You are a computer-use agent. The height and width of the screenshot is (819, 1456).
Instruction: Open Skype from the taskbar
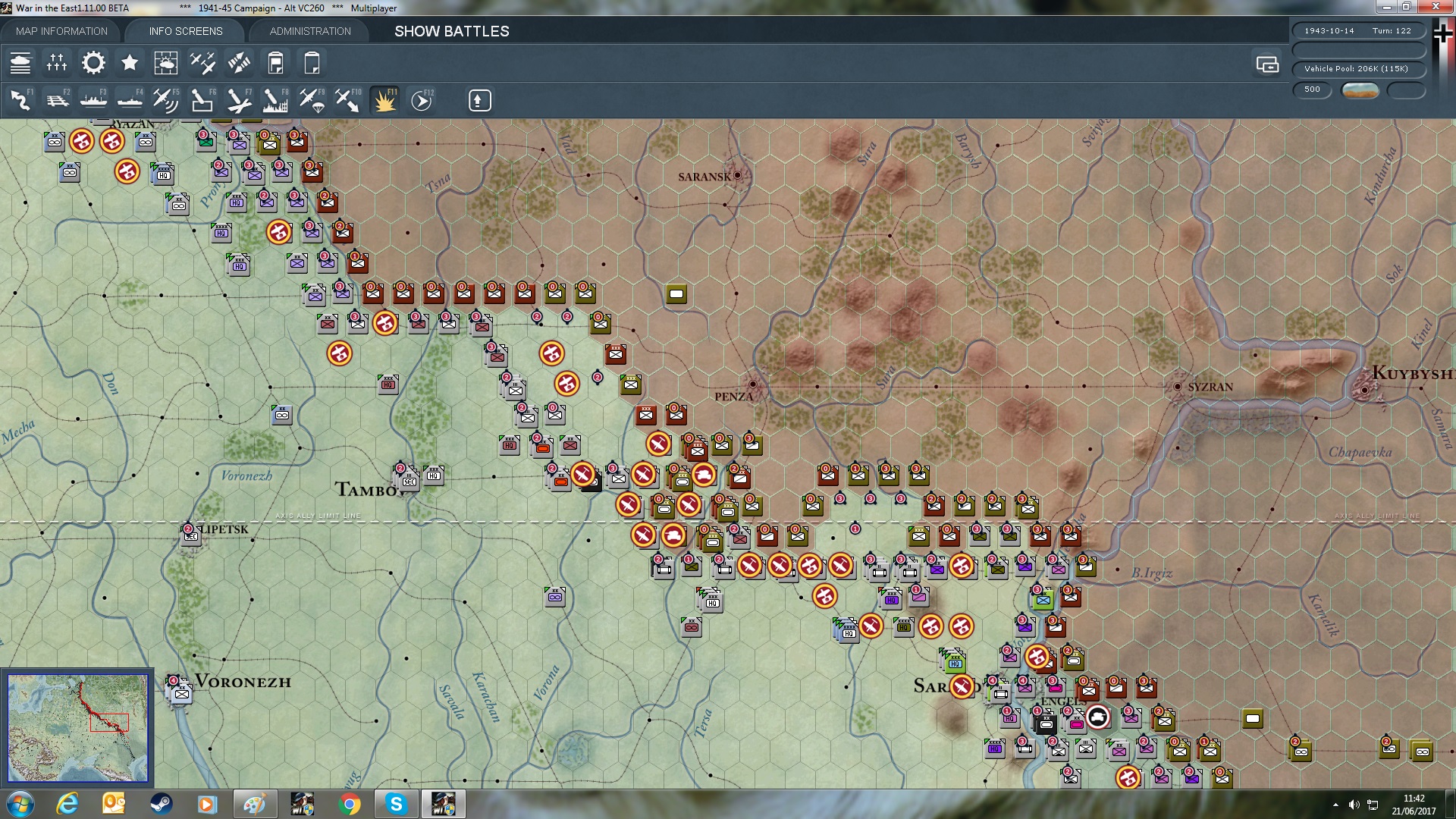click(396, 804)
